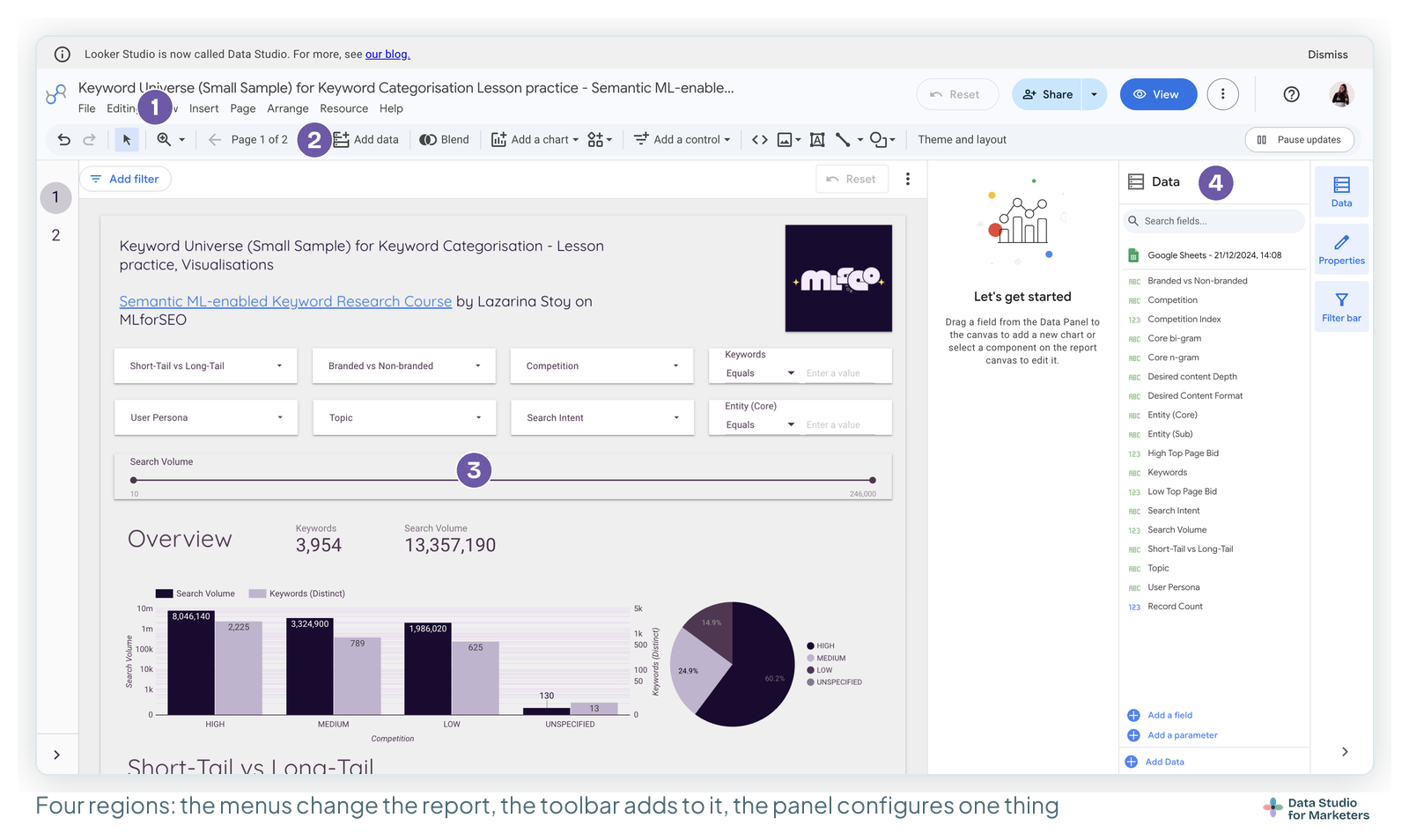The width and height of the screenshot is (1409, 840).
Task: Select the Text box tool
Action: click(x=817, y=139)
